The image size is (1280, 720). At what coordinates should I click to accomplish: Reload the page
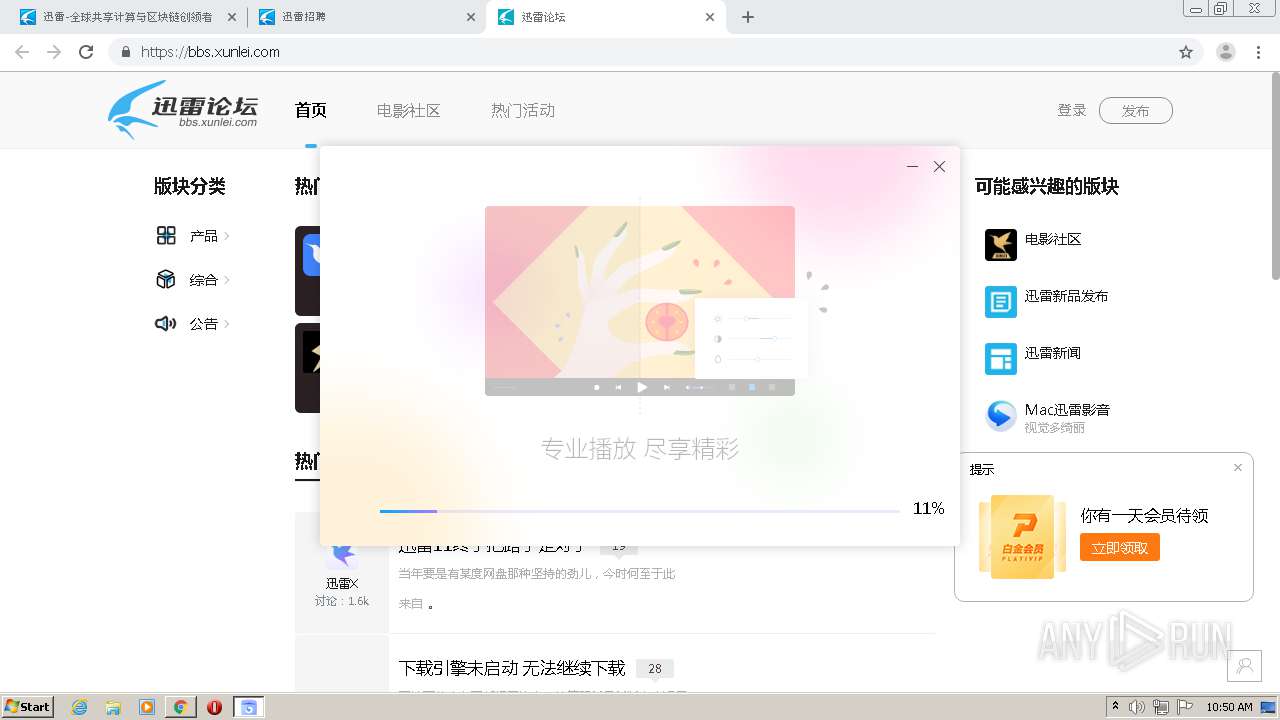(x=86, y=52)
